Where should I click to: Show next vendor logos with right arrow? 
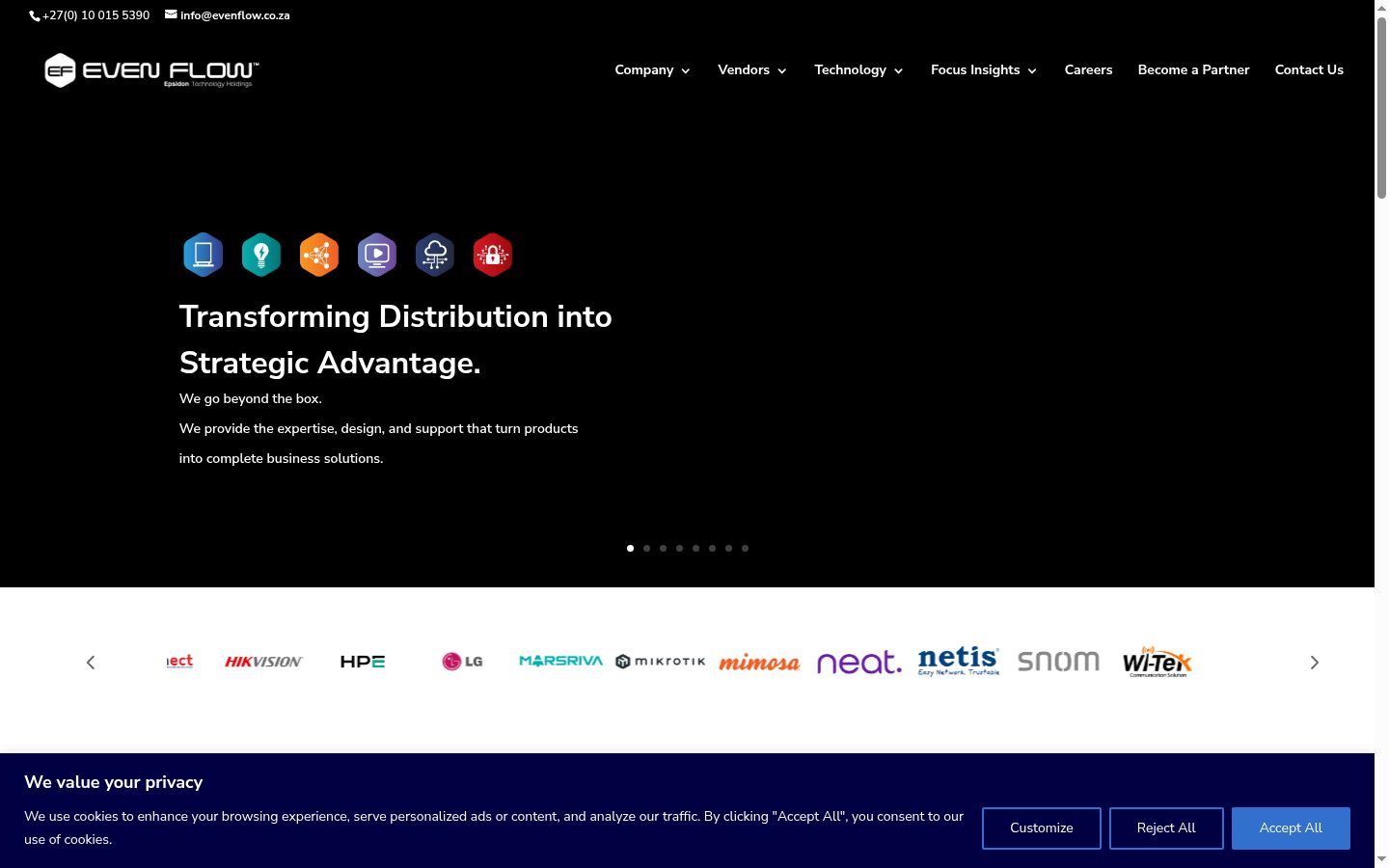[x=1314, y=663]
